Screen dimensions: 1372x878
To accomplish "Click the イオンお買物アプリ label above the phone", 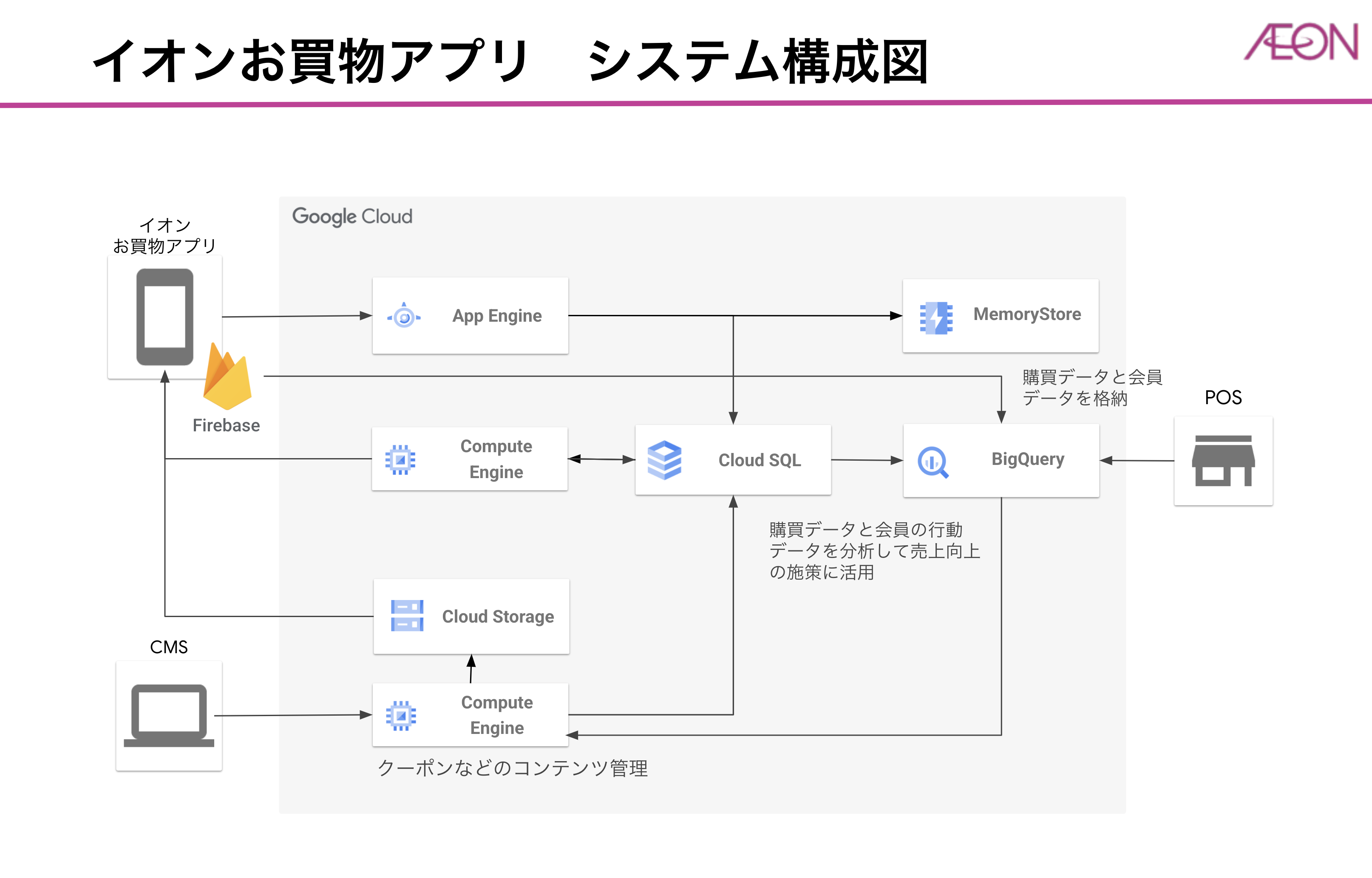I will (x=165, y=235).
